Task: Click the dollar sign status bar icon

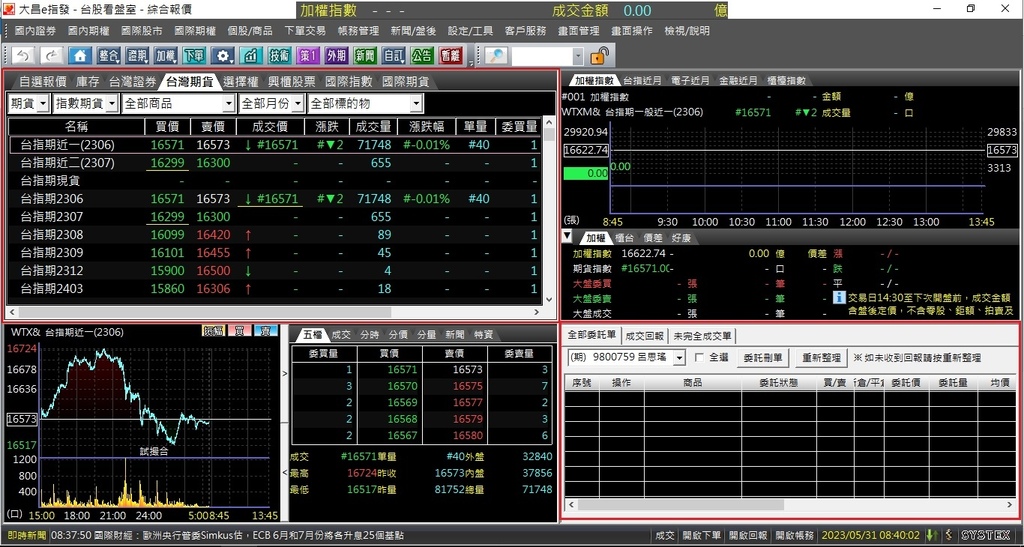Action: pos(948,535)
